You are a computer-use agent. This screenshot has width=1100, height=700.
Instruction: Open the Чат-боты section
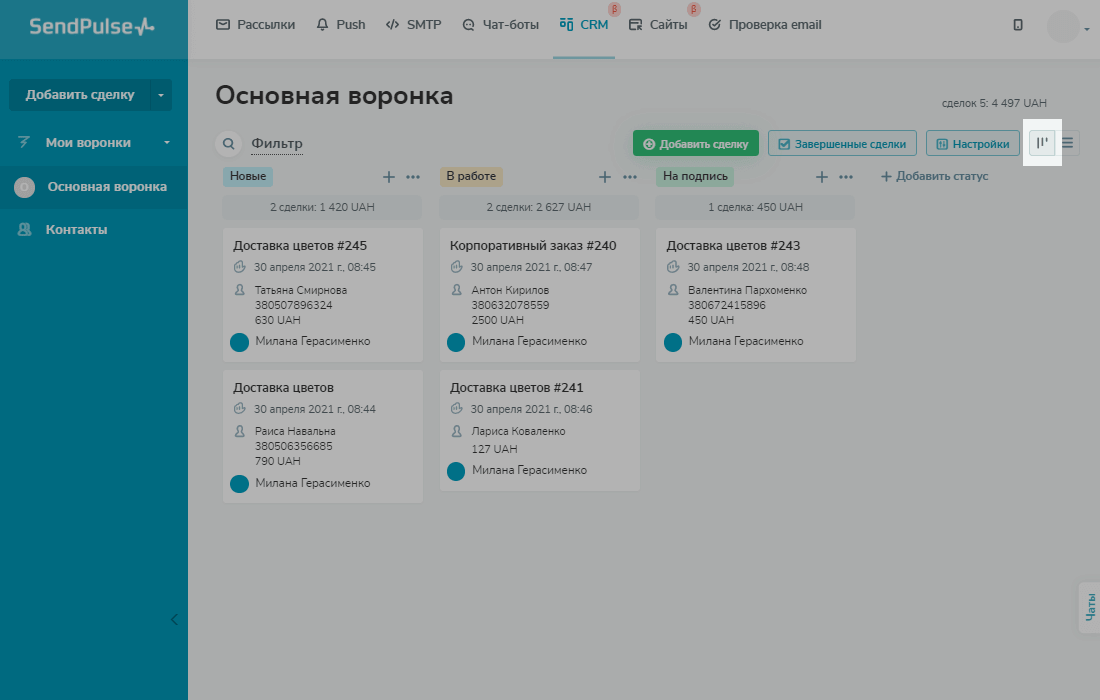(x=500, y=24)
